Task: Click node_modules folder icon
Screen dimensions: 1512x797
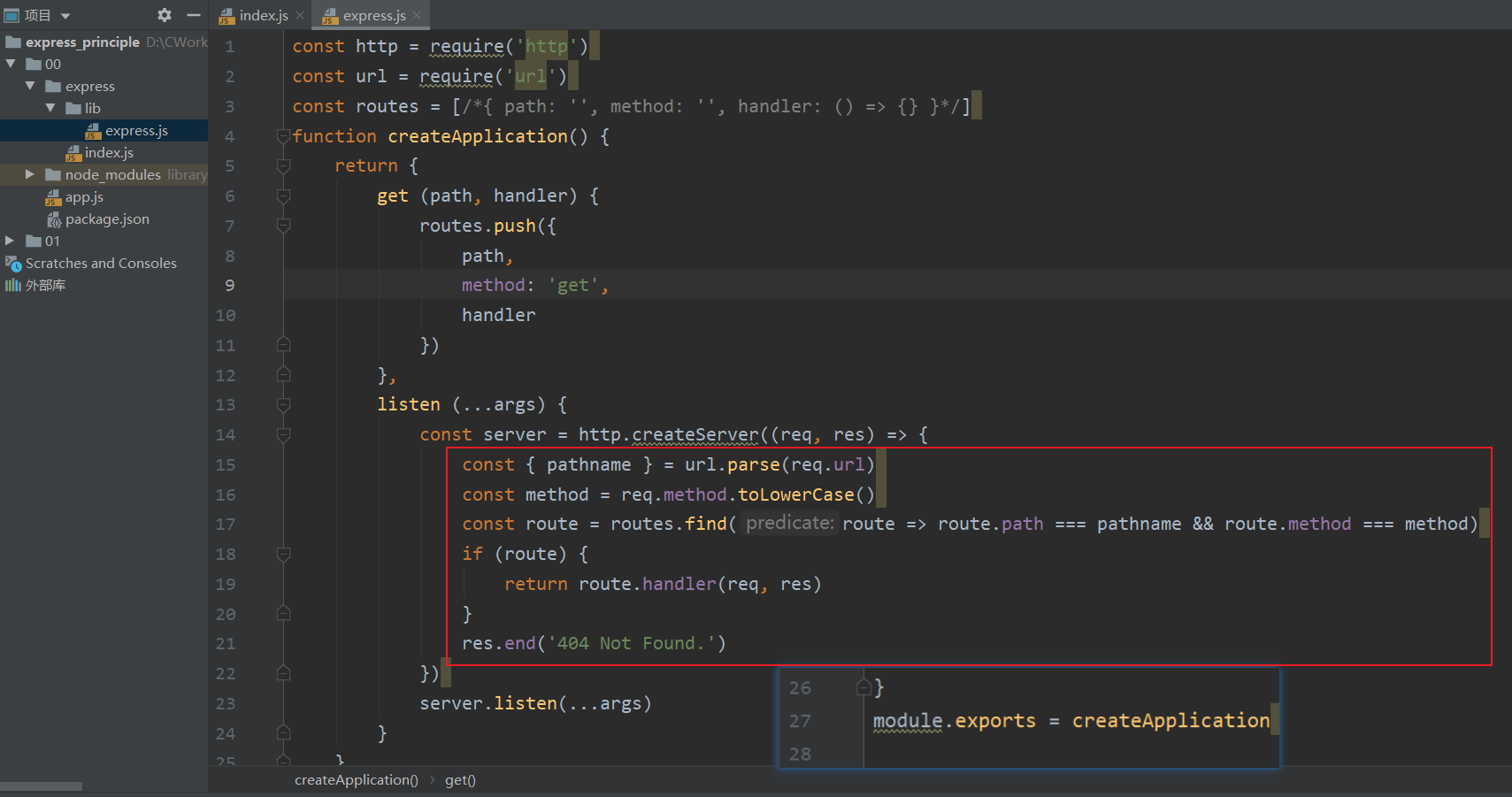Action: pos(53,174)
